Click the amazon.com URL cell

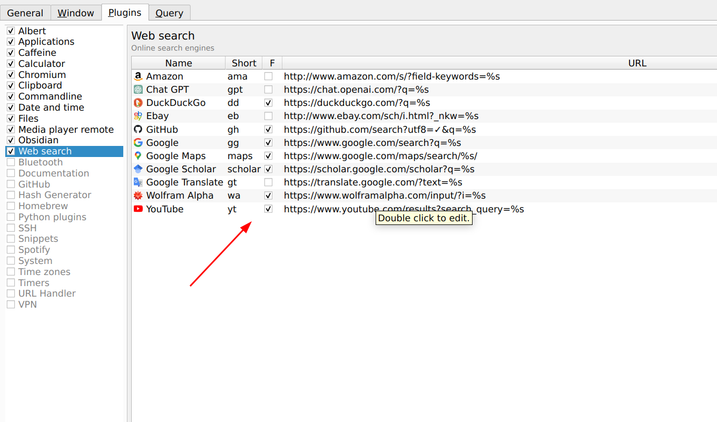(499, 76)
